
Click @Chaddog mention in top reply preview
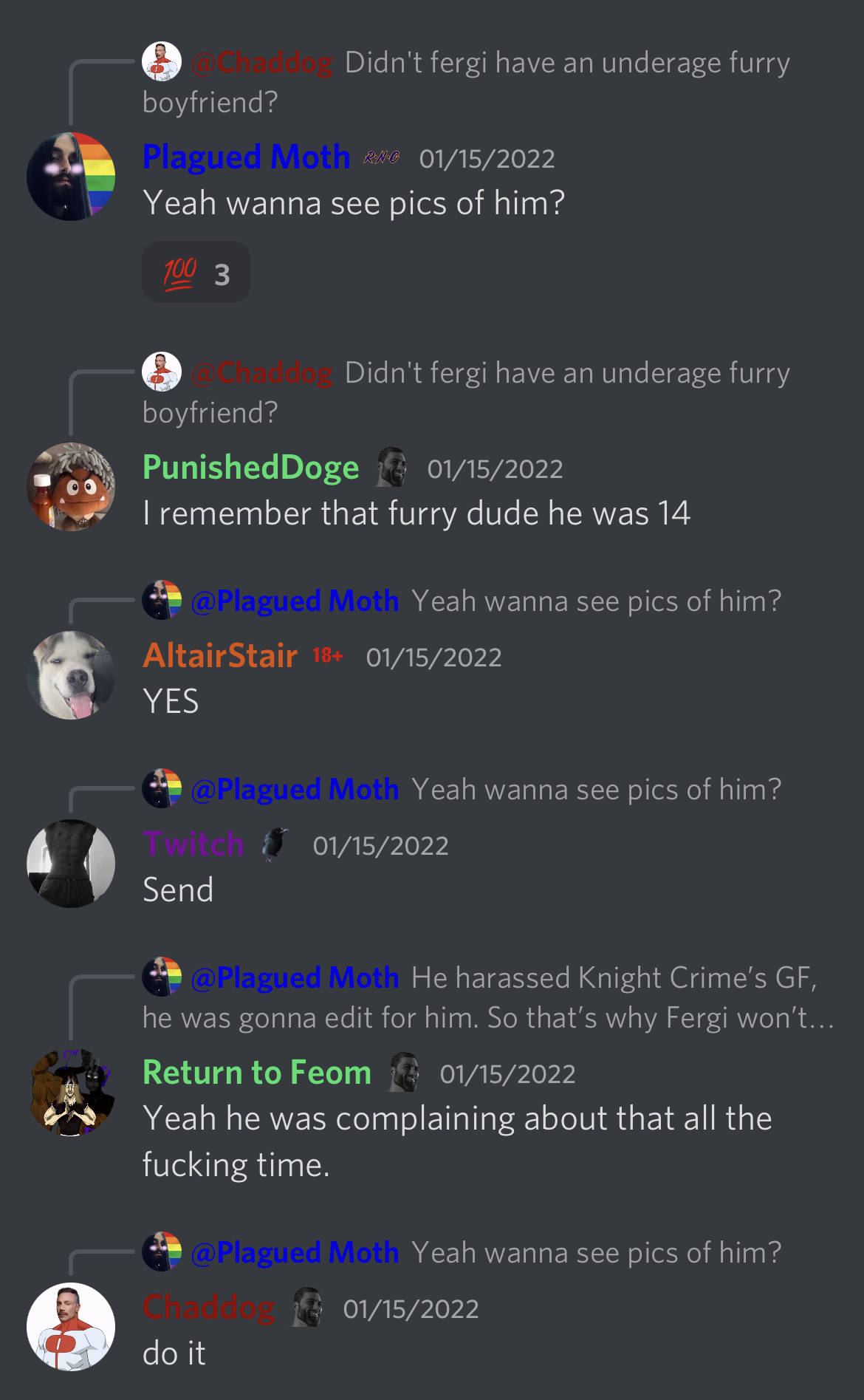click(261, 63)
